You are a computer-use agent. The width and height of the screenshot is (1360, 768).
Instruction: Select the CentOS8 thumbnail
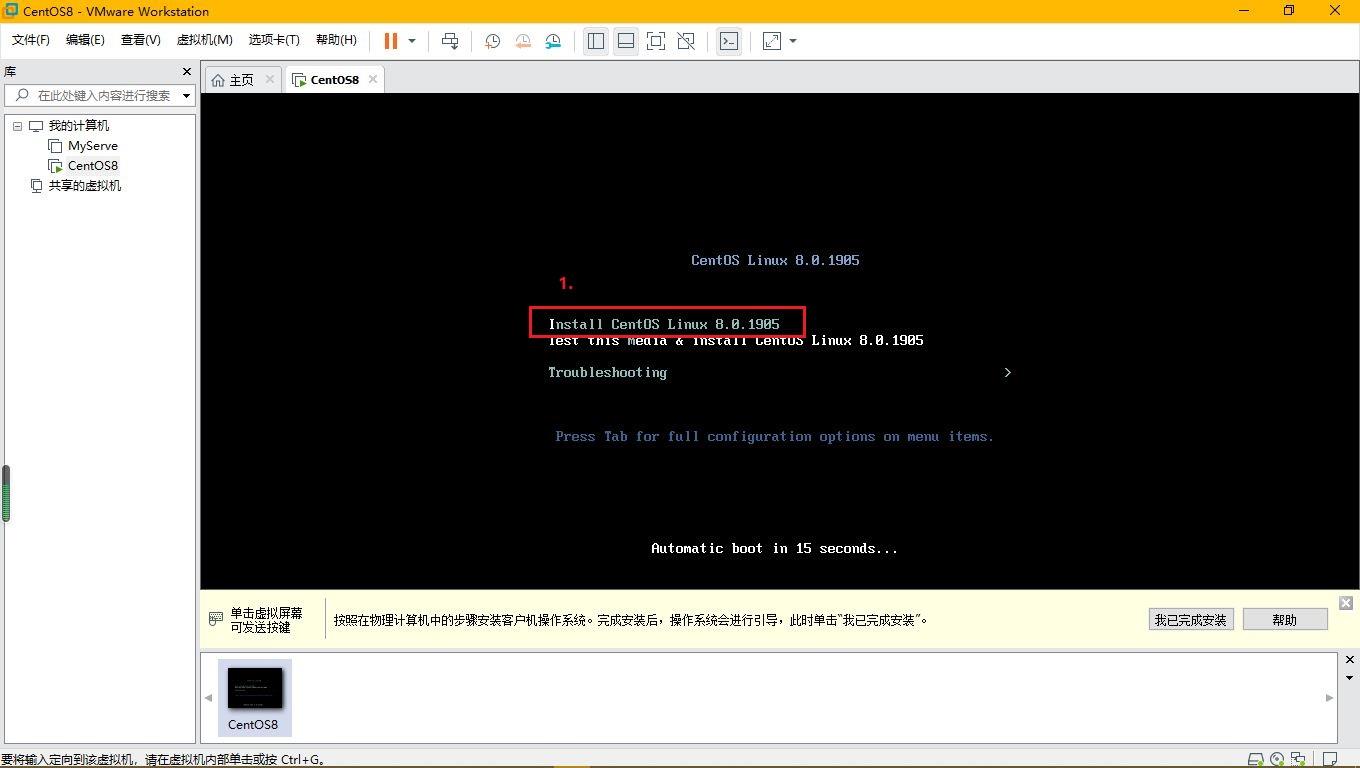[x=255, y=698]
